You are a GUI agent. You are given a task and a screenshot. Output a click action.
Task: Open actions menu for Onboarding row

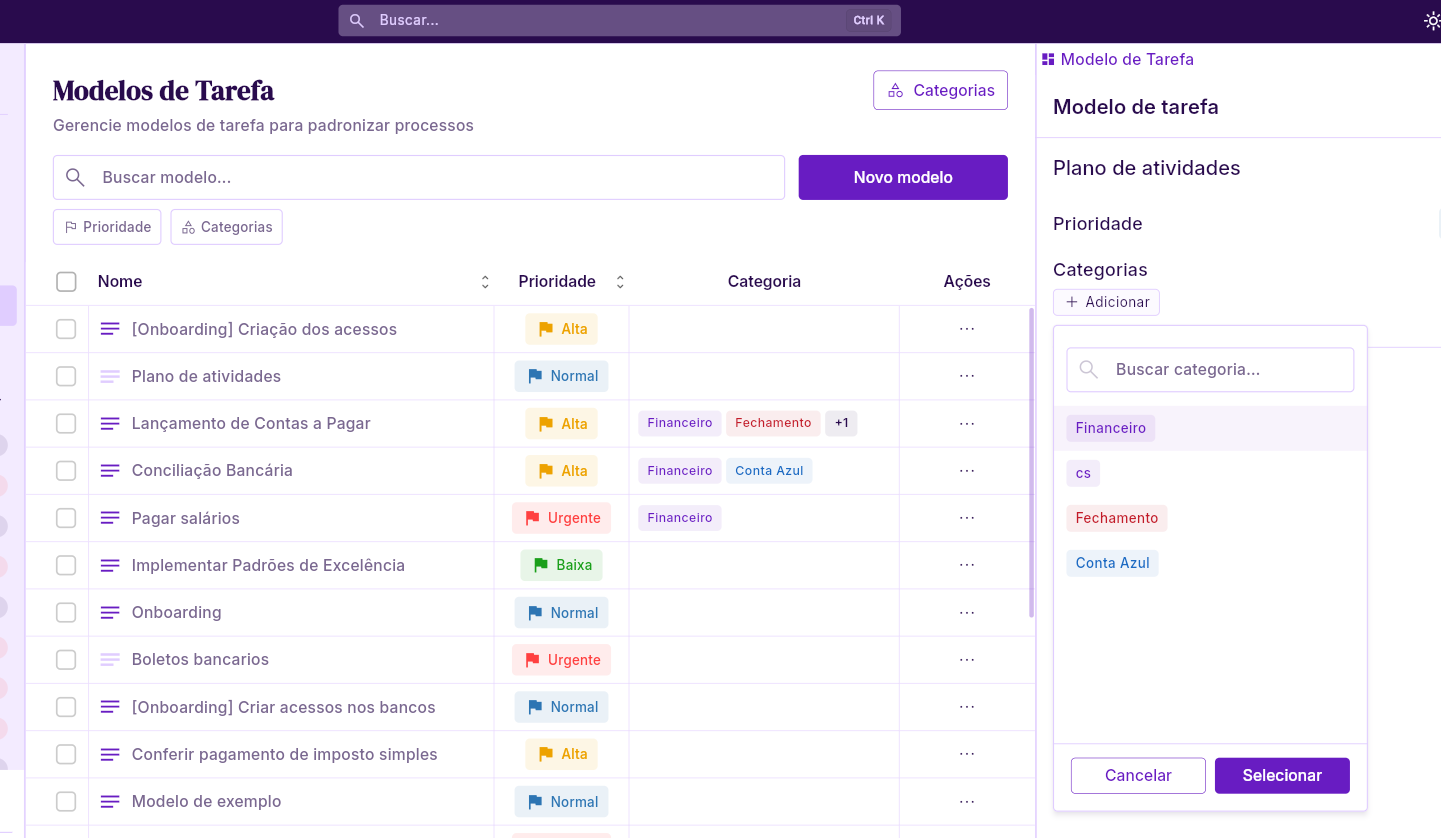pyautogui.click(x=966, y=612)
